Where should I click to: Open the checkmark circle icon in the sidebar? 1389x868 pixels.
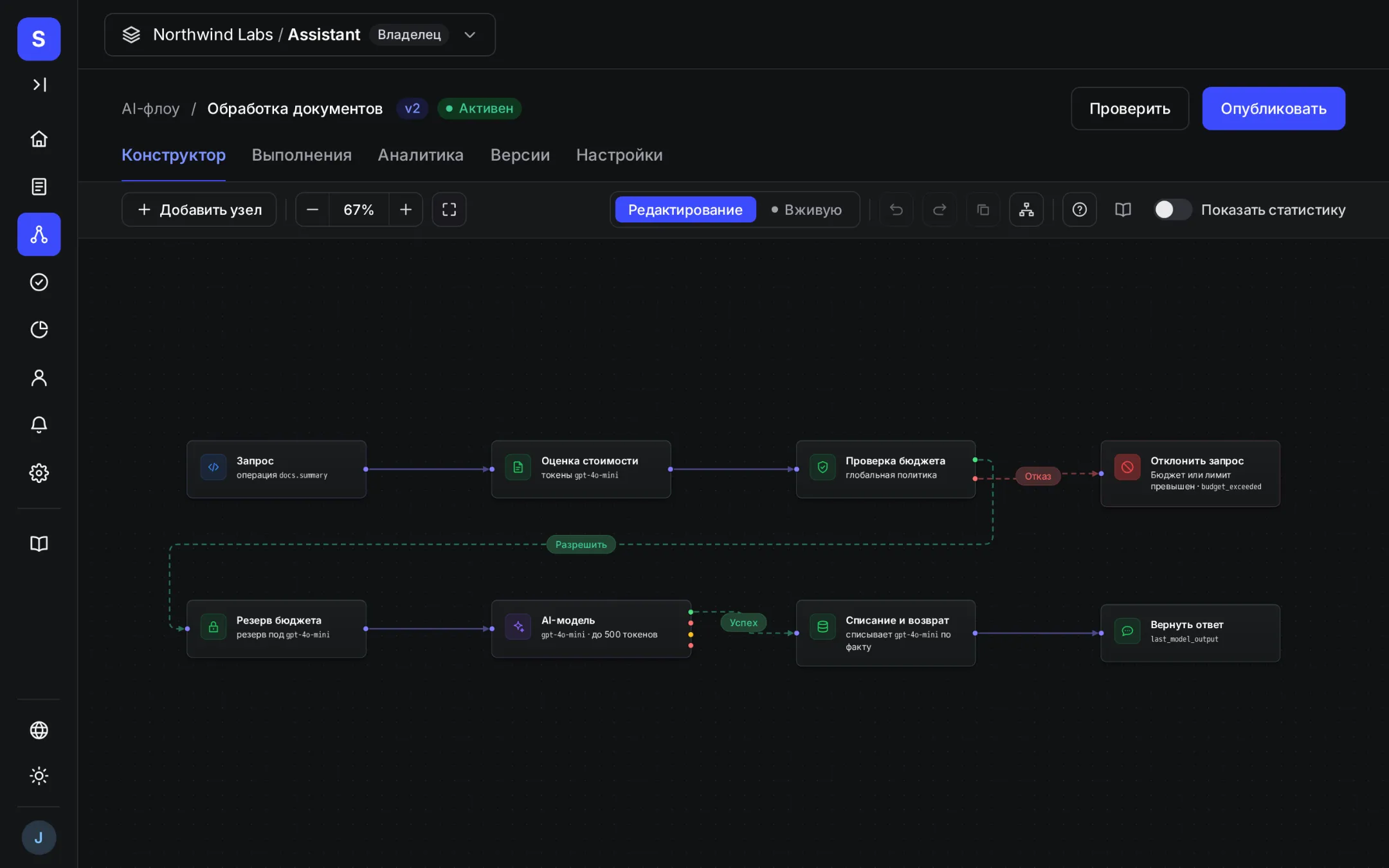pyautogui.click(x=39, y=282)
